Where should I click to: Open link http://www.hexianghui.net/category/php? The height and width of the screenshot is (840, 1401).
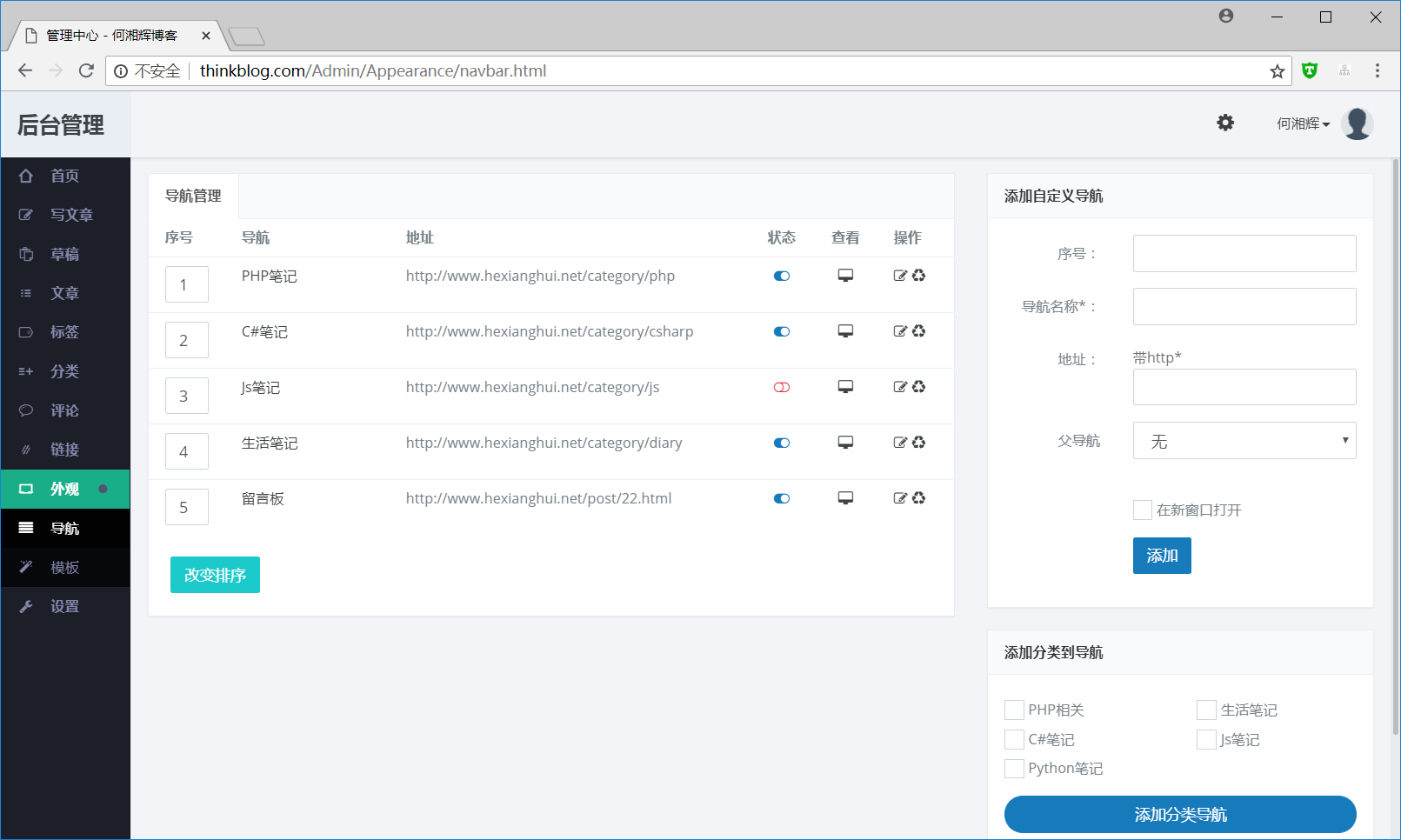point(540,276)
